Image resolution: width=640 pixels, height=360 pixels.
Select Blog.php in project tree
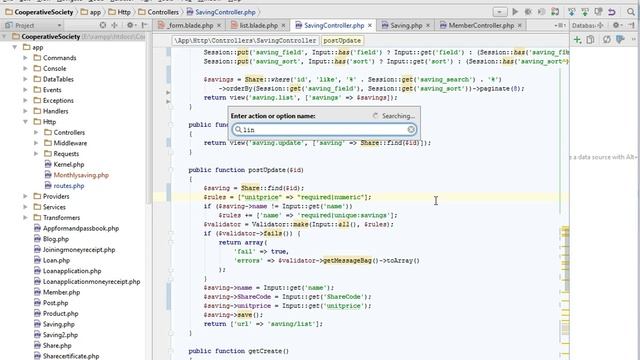56,239
